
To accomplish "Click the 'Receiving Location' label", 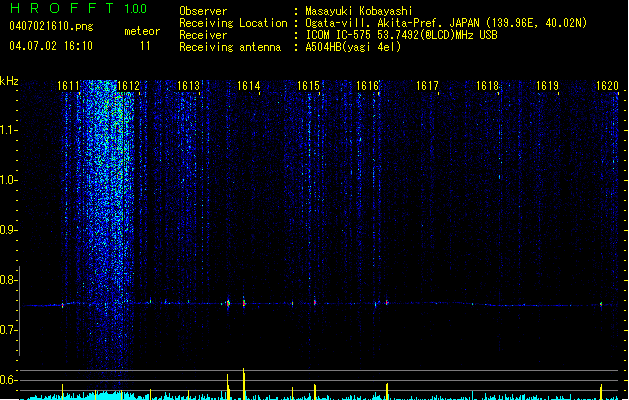I will coord(233,23).
